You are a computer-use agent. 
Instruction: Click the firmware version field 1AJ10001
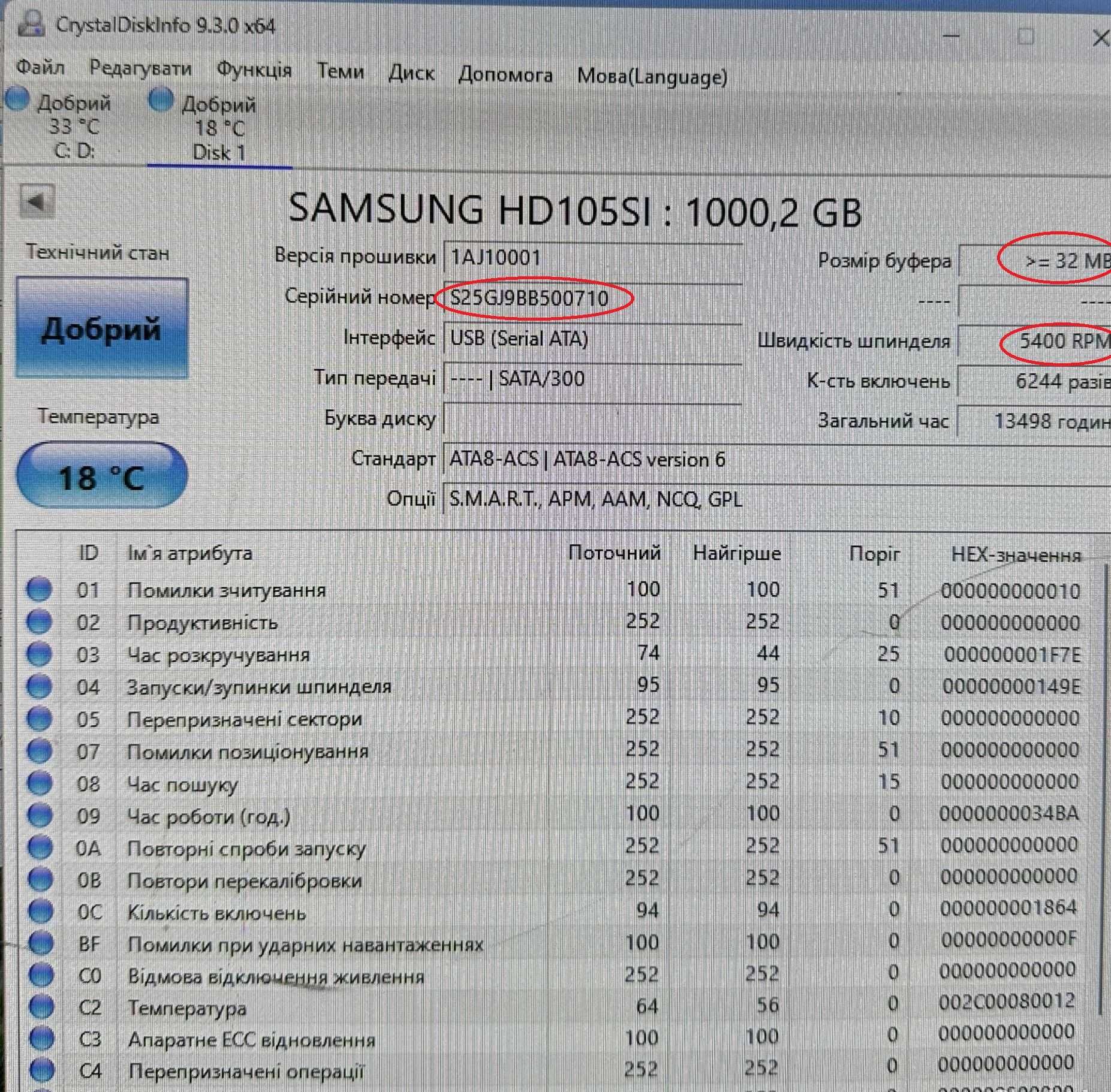click(592, 258)
